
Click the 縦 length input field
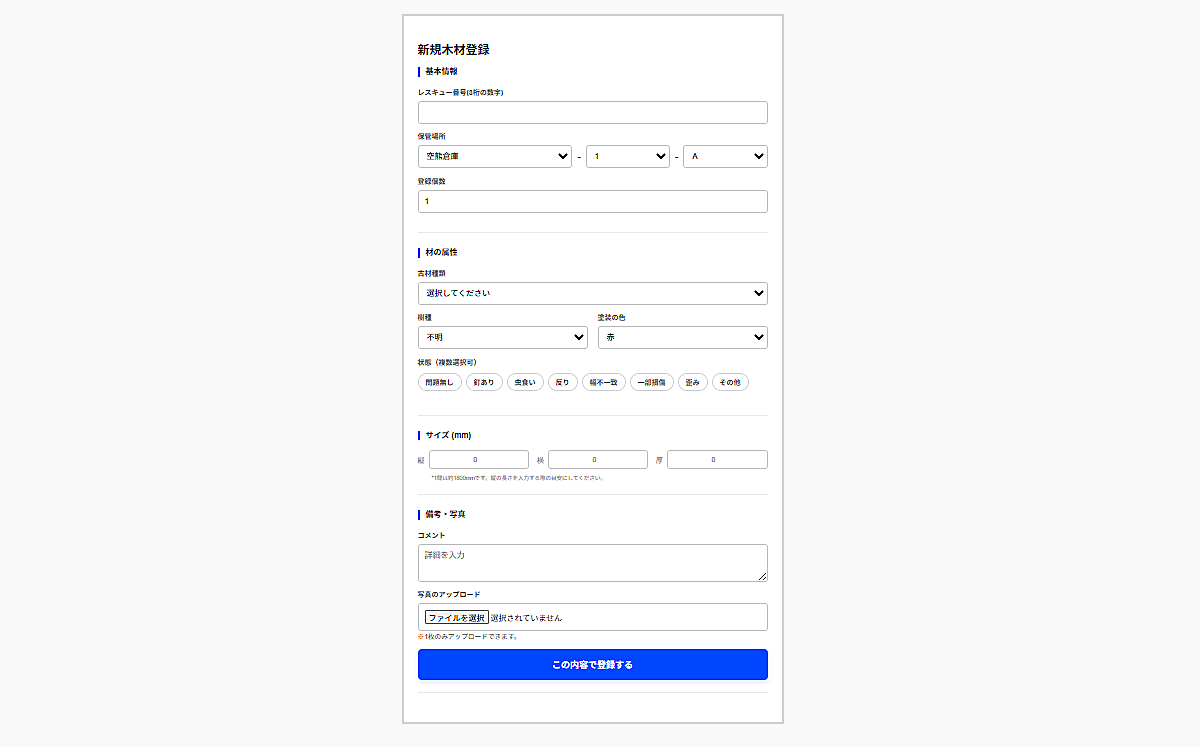coord(478,459)
